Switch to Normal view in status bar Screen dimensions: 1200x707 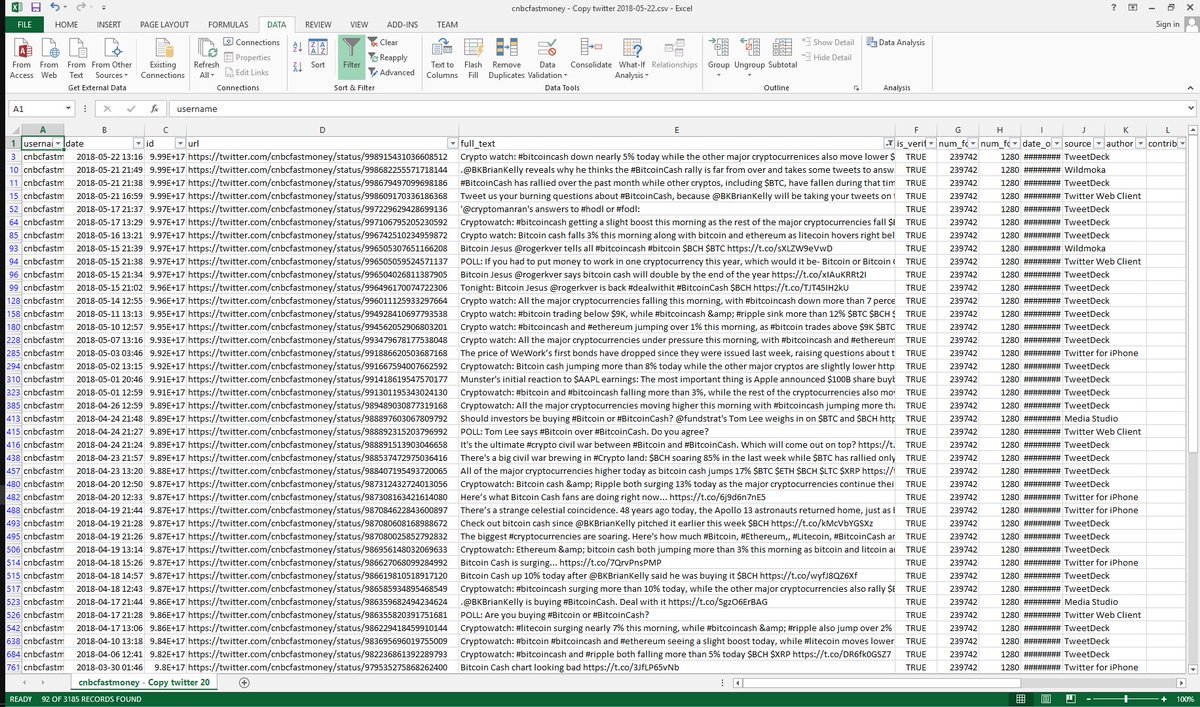click(1019, 698)
